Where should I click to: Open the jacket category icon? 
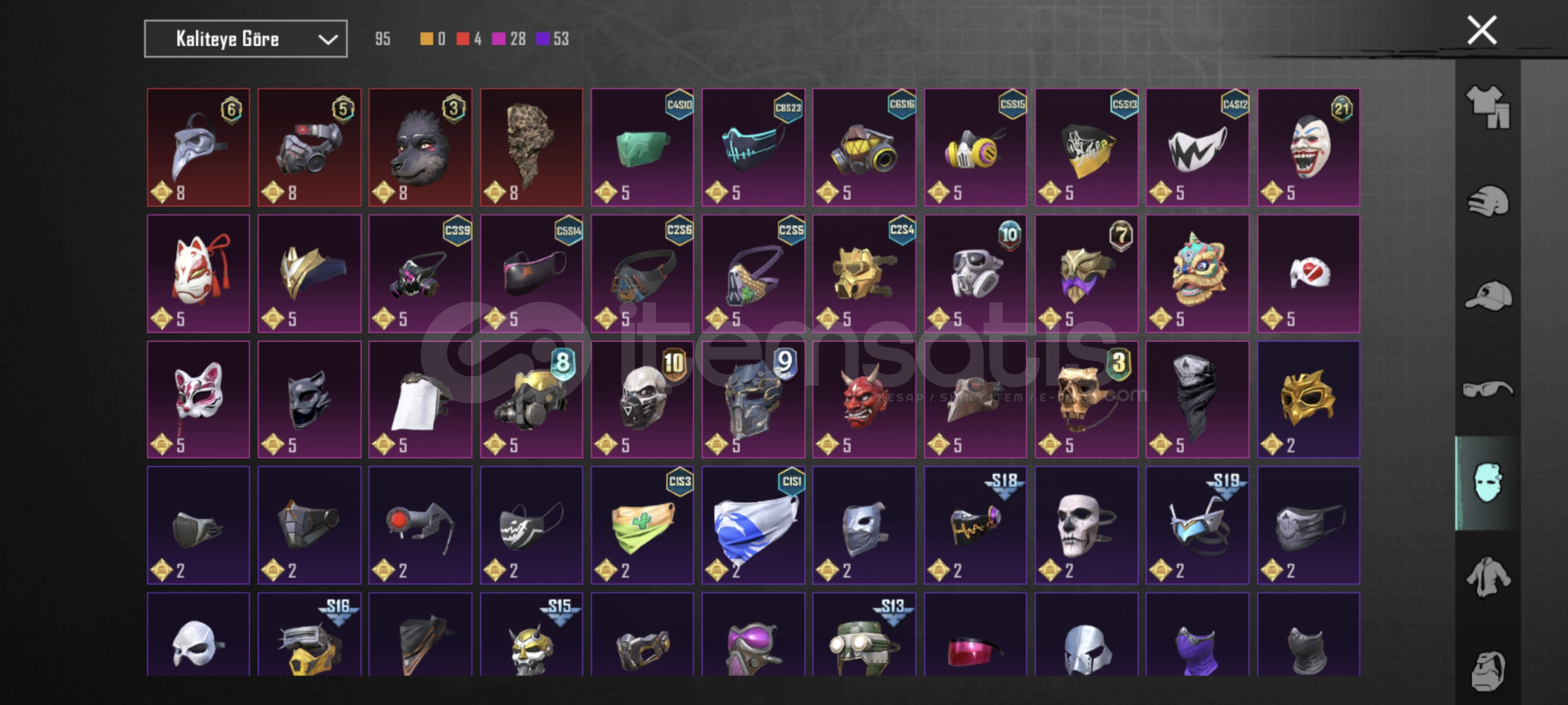(x=1487, y=577)
